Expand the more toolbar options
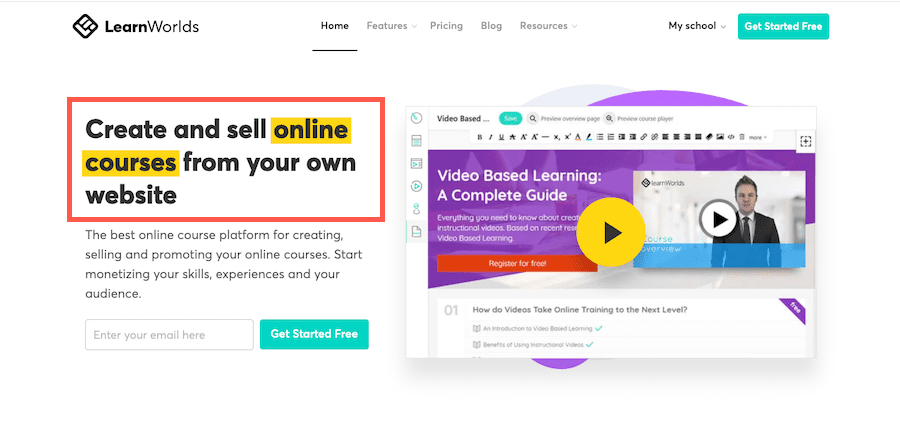The width and height of the screenshot is (900, 424). [758, 138]
